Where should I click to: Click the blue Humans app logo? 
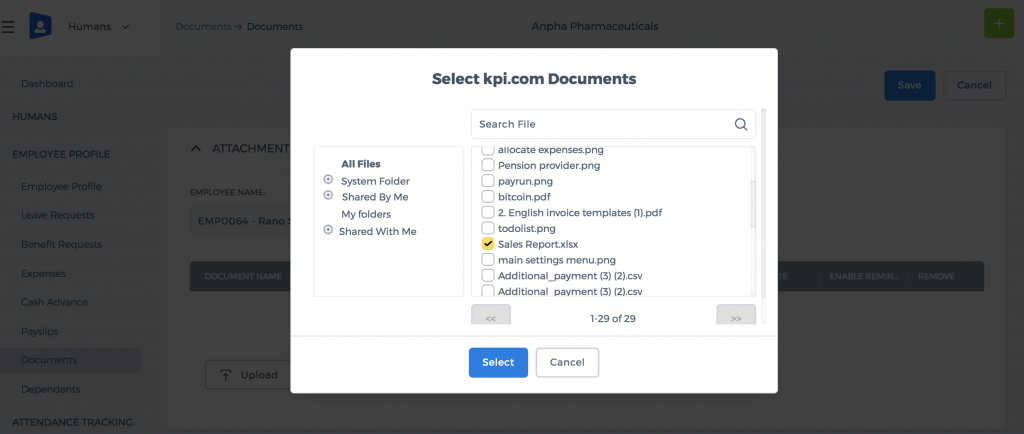(40, 26)
